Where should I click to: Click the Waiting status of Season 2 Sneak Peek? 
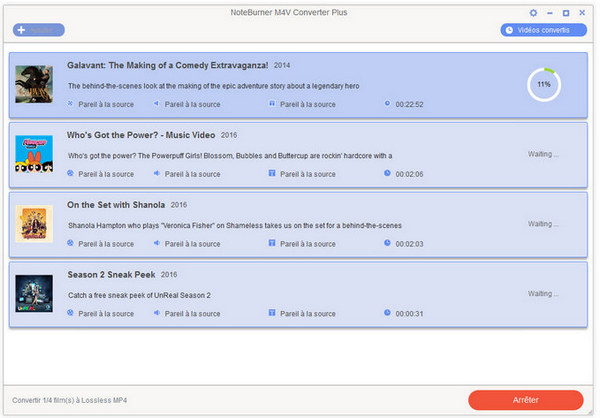click(x=543, y=294)
